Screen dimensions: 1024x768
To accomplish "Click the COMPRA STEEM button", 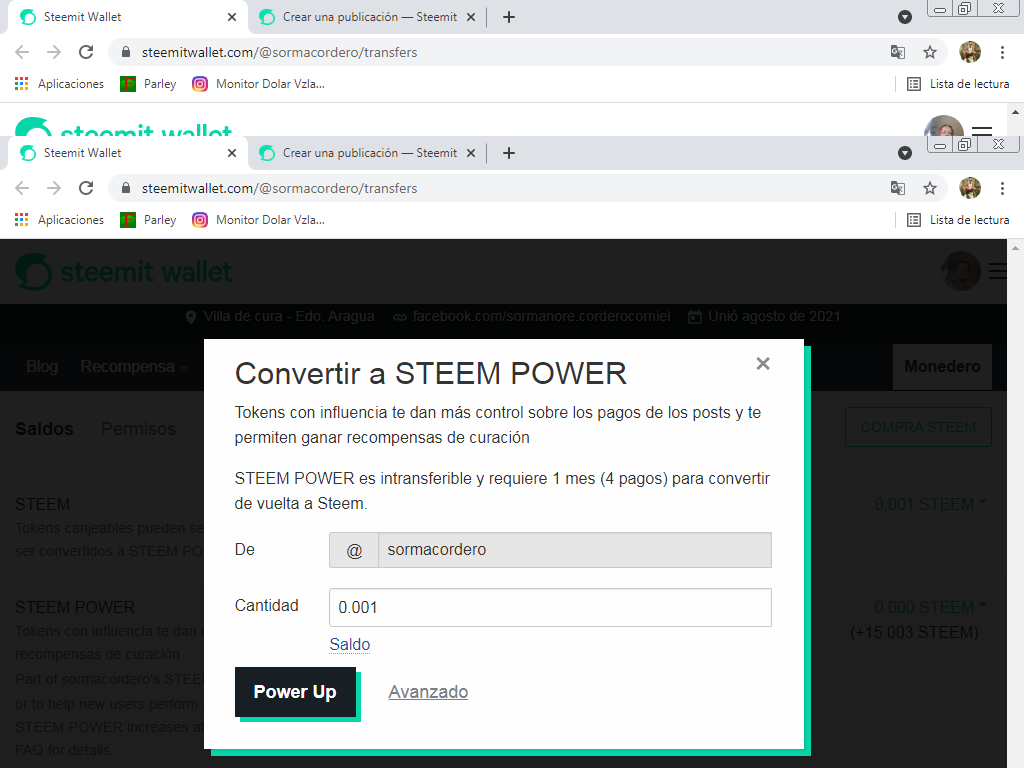I will pos(918,427).
